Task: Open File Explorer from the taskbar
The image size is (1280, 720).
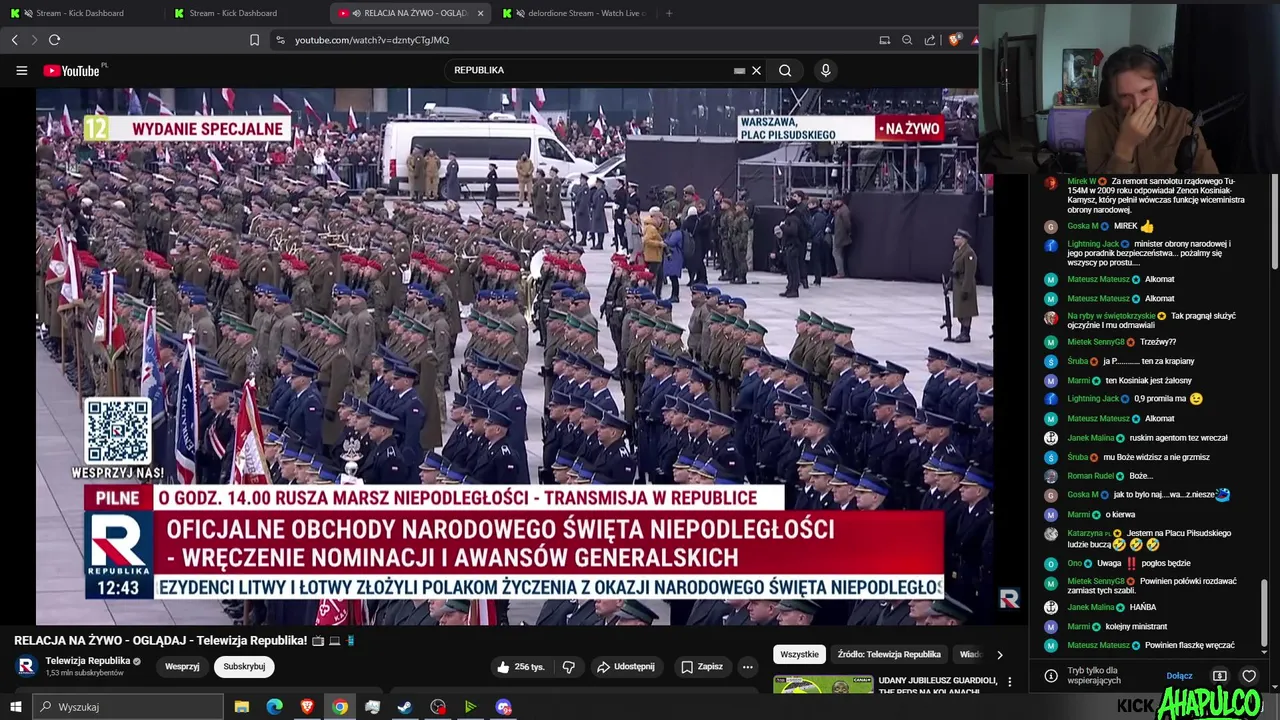Action: coord(241,707)
